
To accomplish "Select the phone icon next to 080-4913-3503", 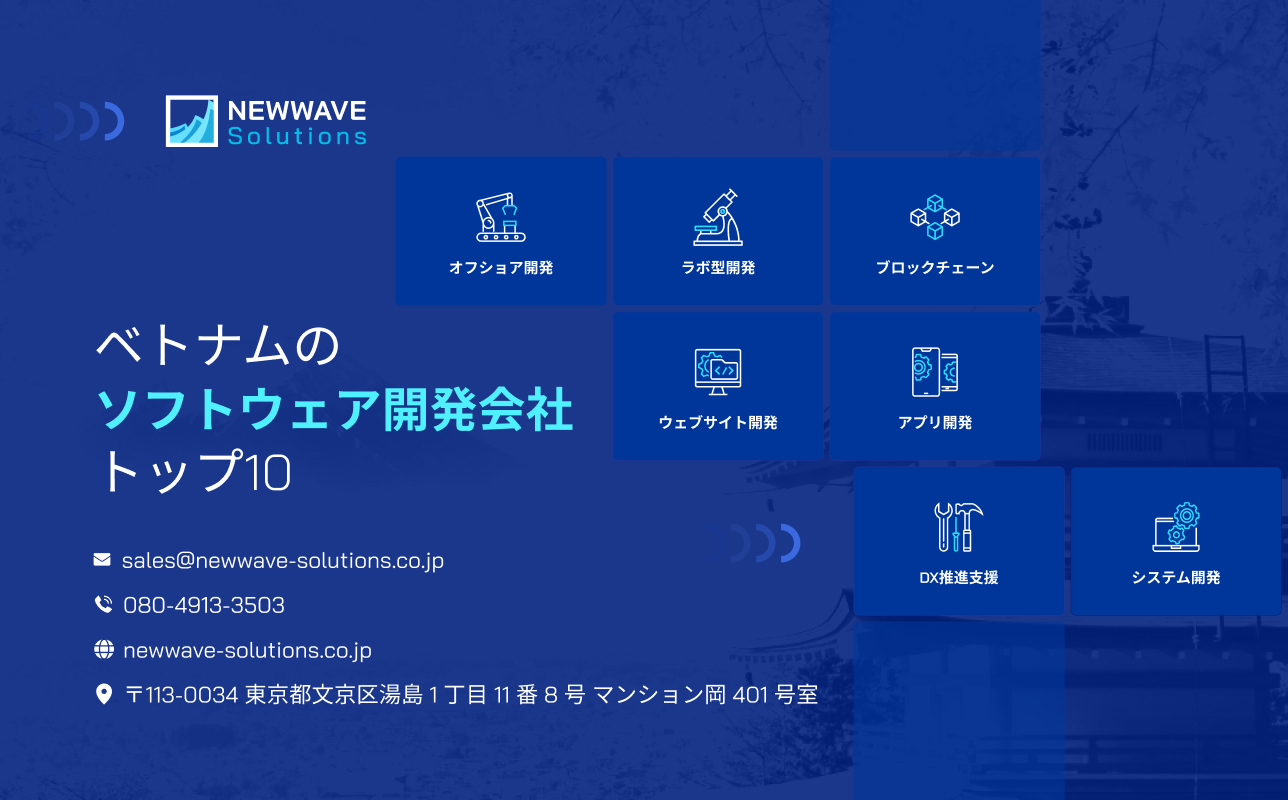I will (x=101, y=604).
